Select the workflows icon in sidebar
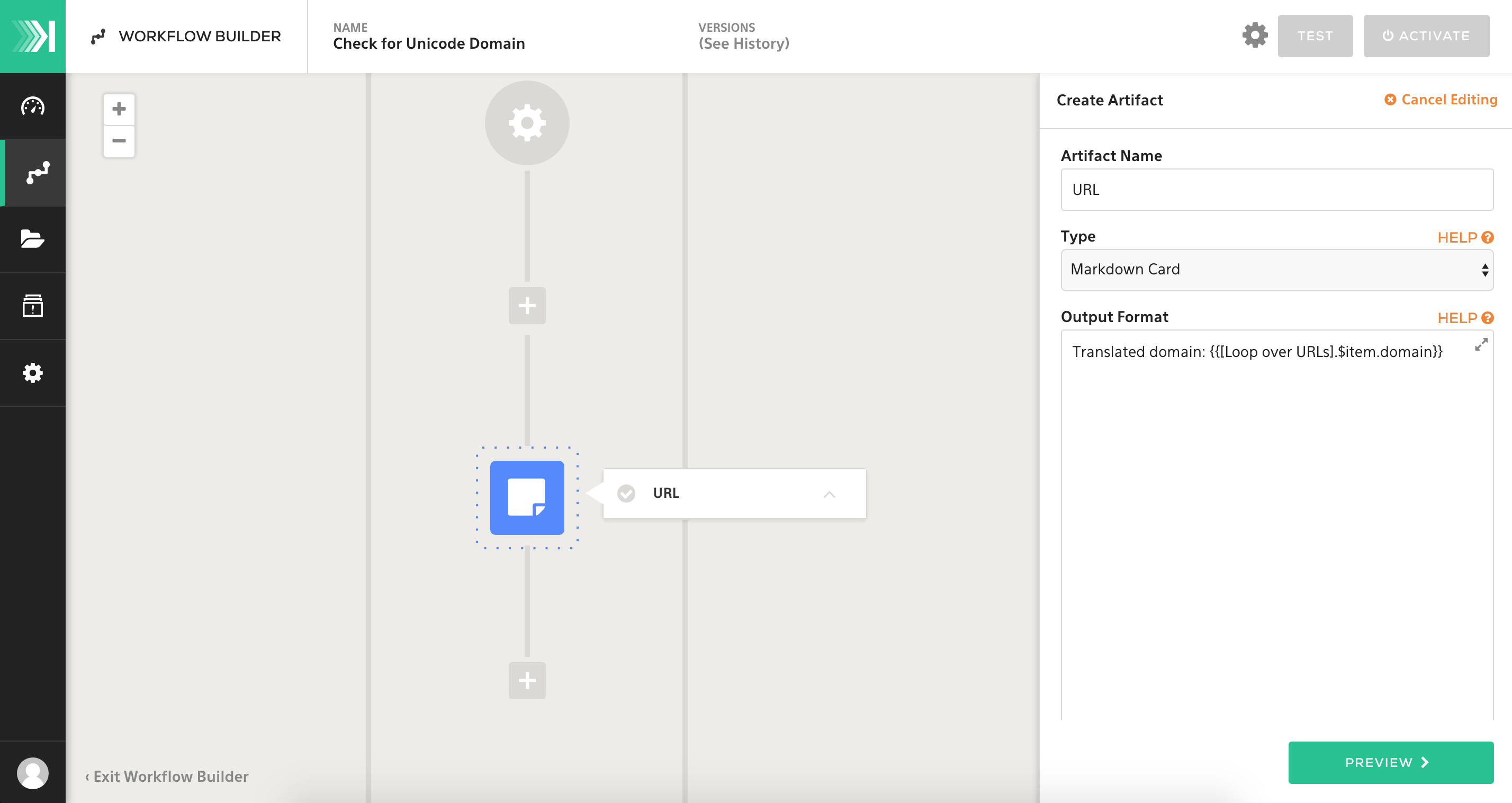The image size is (1512, 803). pos(37,173)
